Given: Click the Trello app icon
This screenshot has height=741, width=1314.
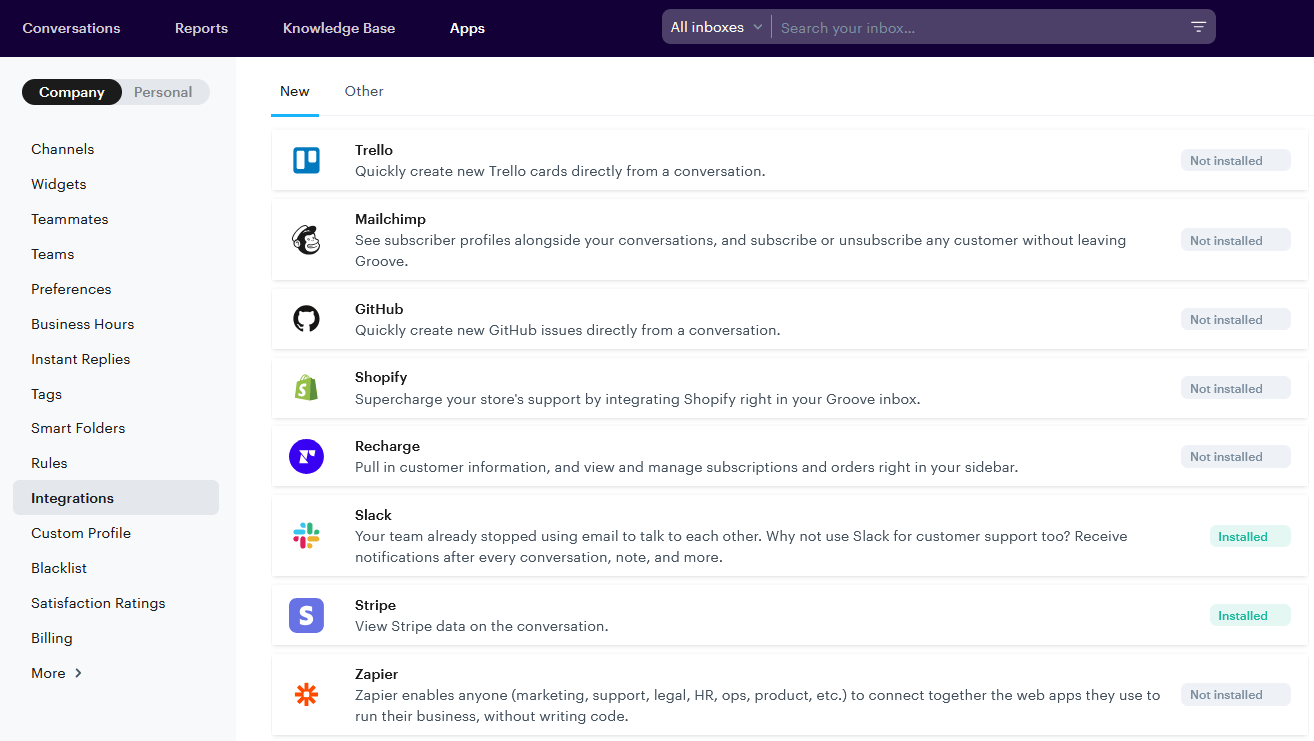Looking at the screenshot, I should (306, 160).
